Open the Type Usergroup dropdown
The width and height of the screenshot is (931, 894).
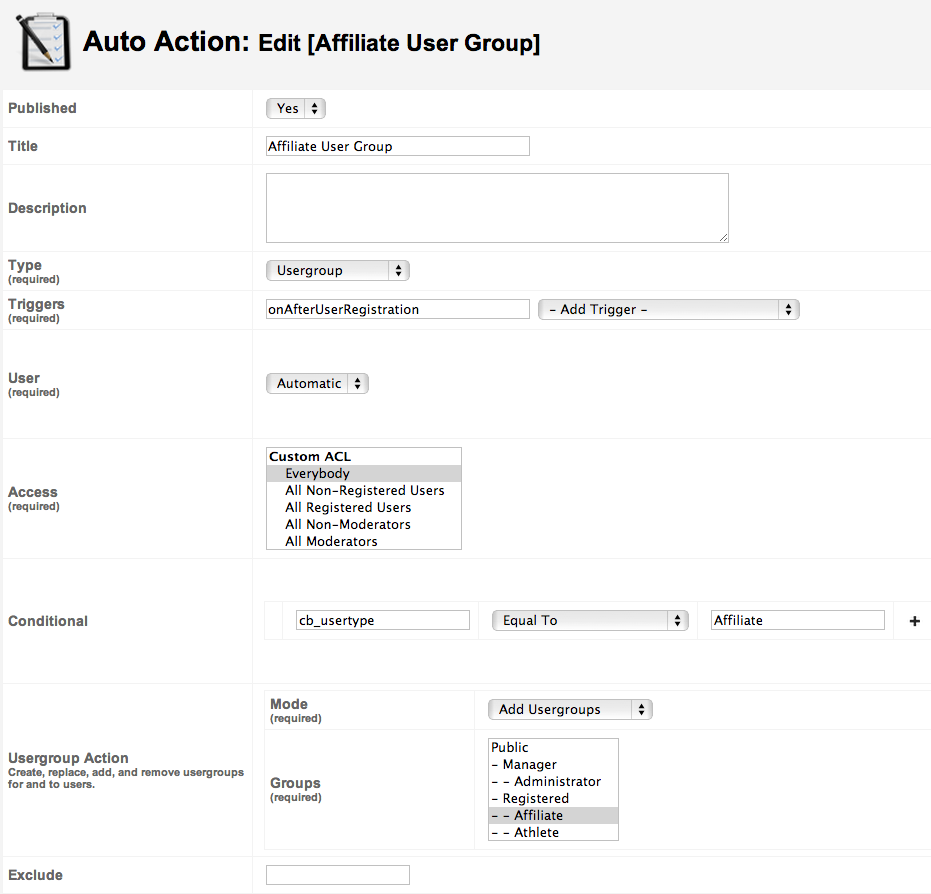[x=338, y=271]
